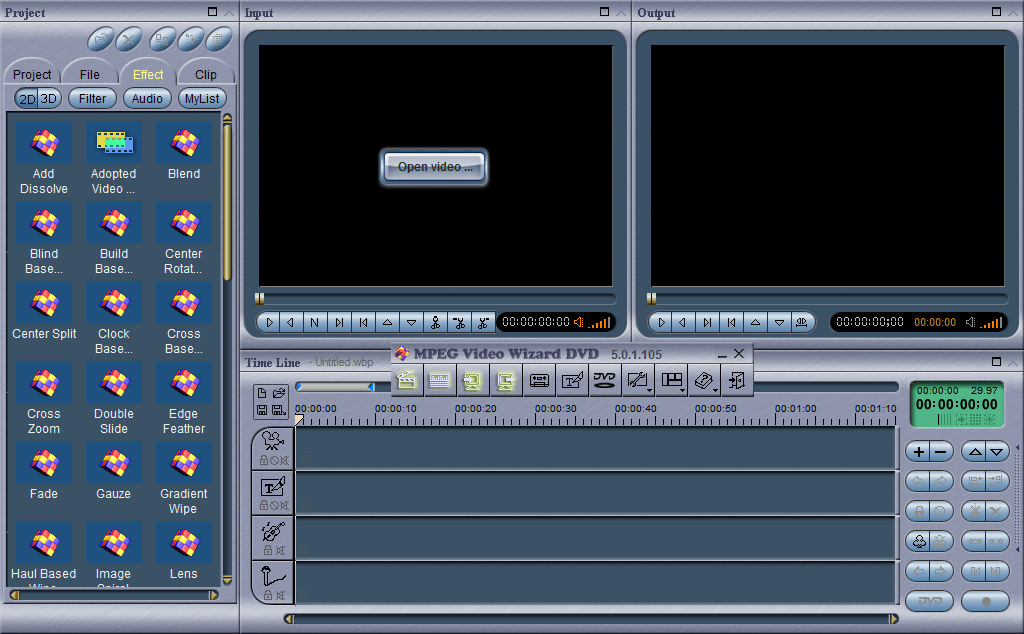Click the Input preview seek slider handle

point(260,298)
